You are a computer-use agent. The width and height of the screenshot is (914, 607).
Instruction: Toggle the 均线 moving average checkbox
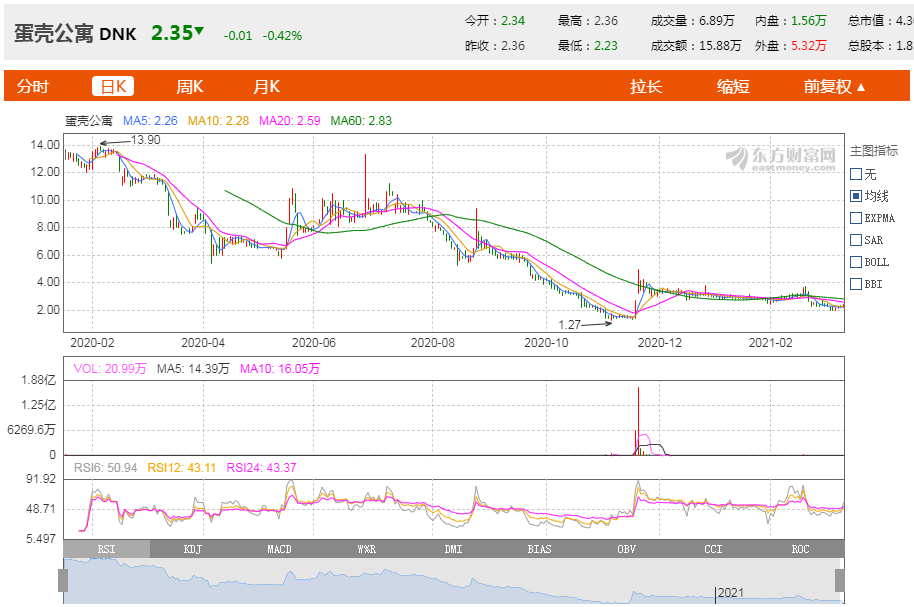coord(856,196)
